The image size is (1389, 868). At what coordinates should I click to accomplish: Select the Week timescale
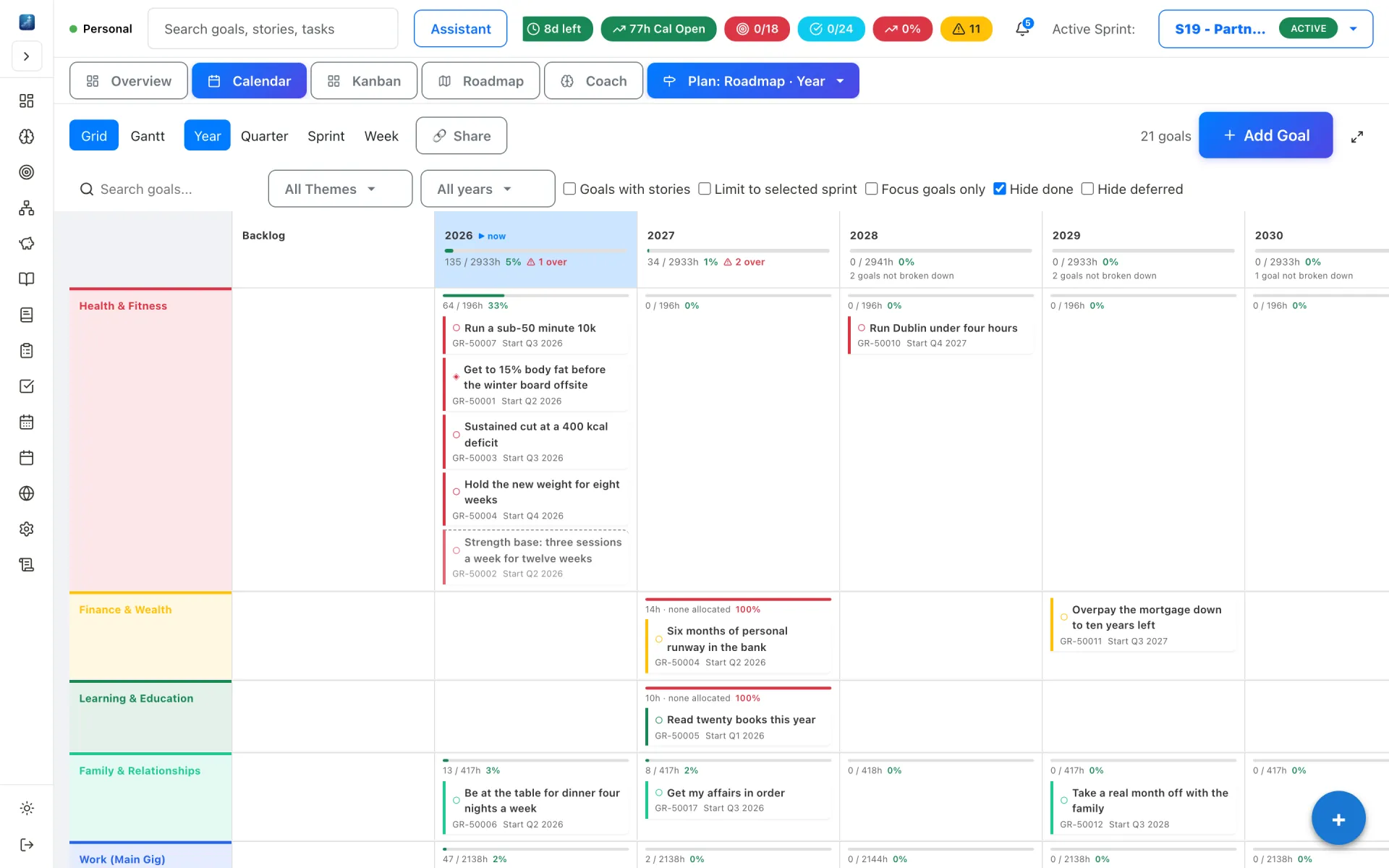(381, 135)
